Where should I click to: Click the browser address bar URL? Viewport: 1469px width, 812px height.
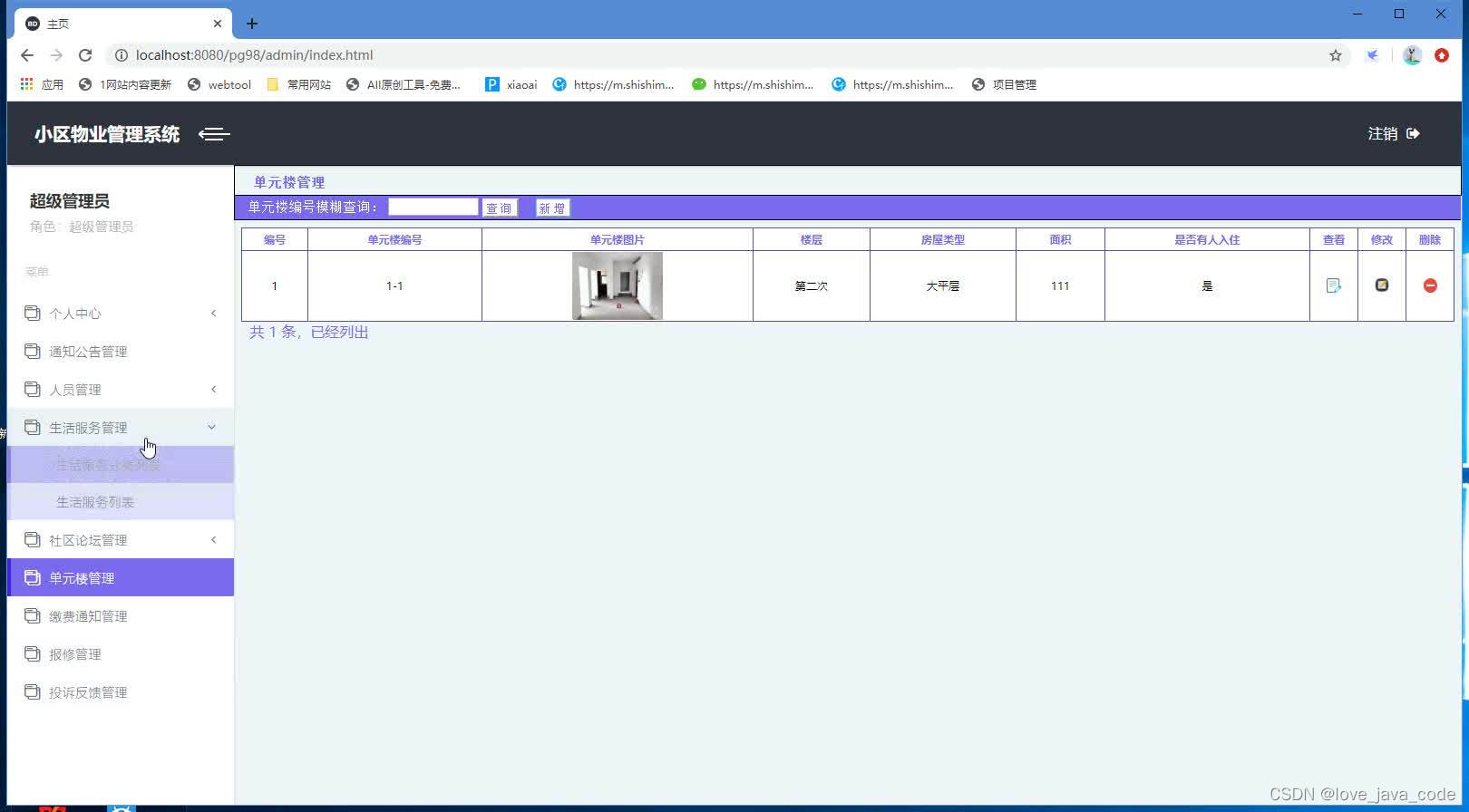click(254, 55)
